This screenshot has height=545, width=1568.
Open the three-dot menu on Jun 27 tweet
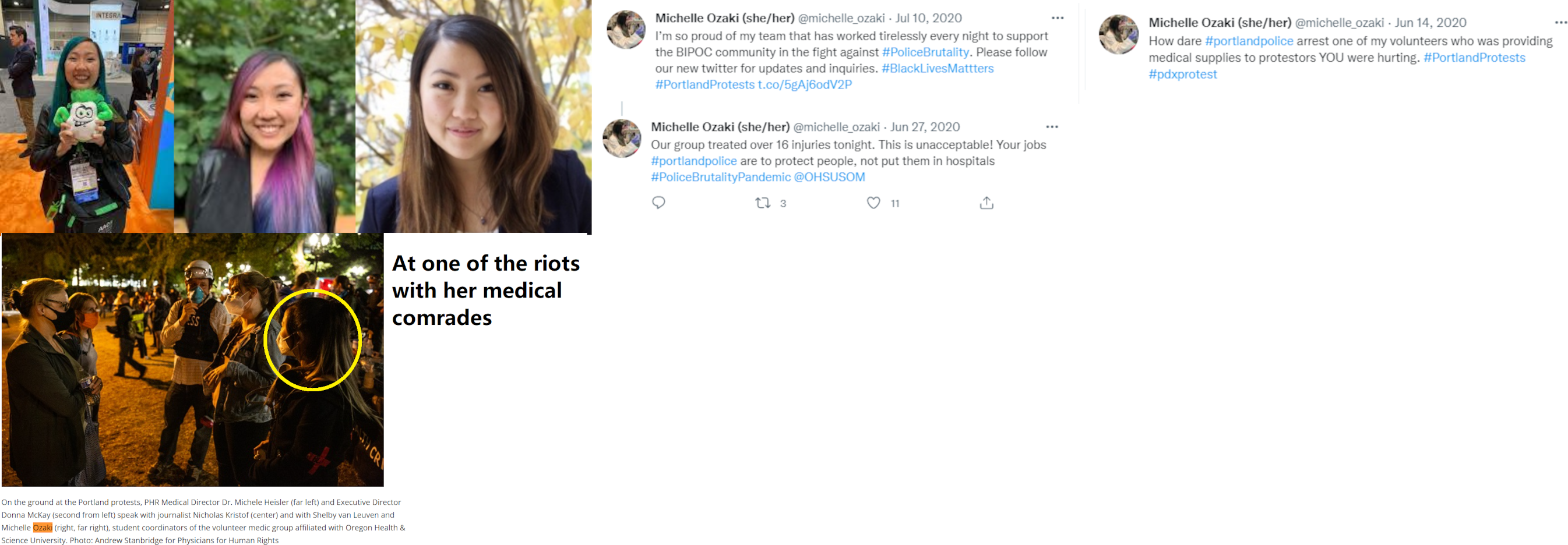coord(1052,127)
